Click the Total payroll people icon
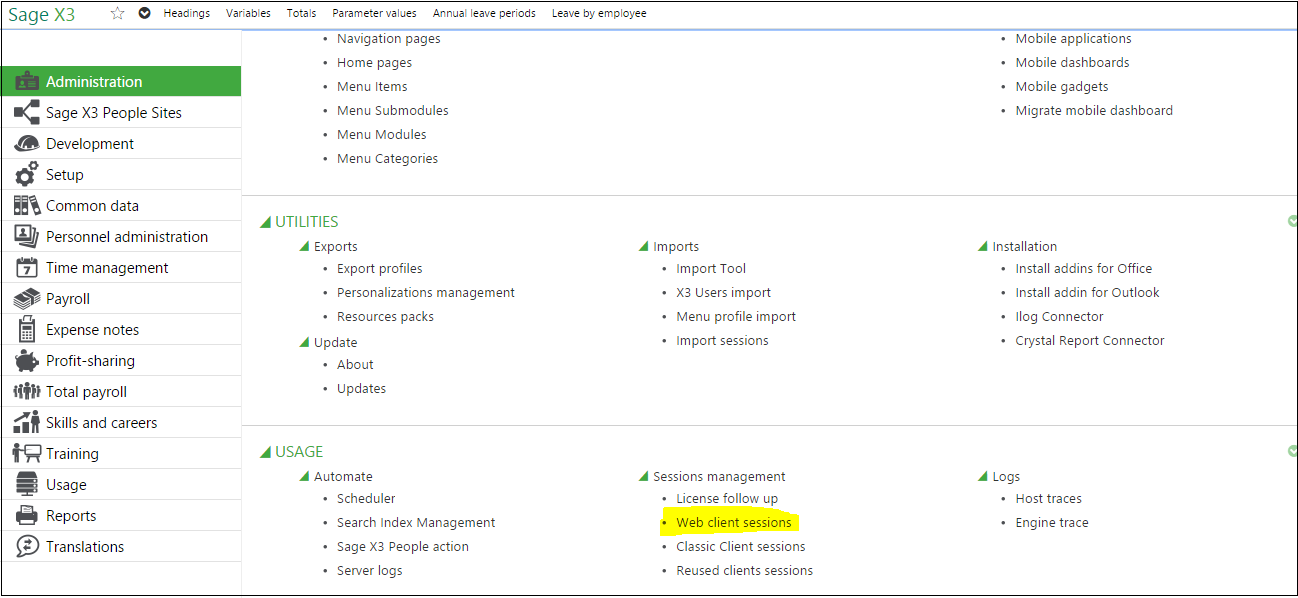Image resolution: width=1298 pixels, height=598 pixels. 27,392
